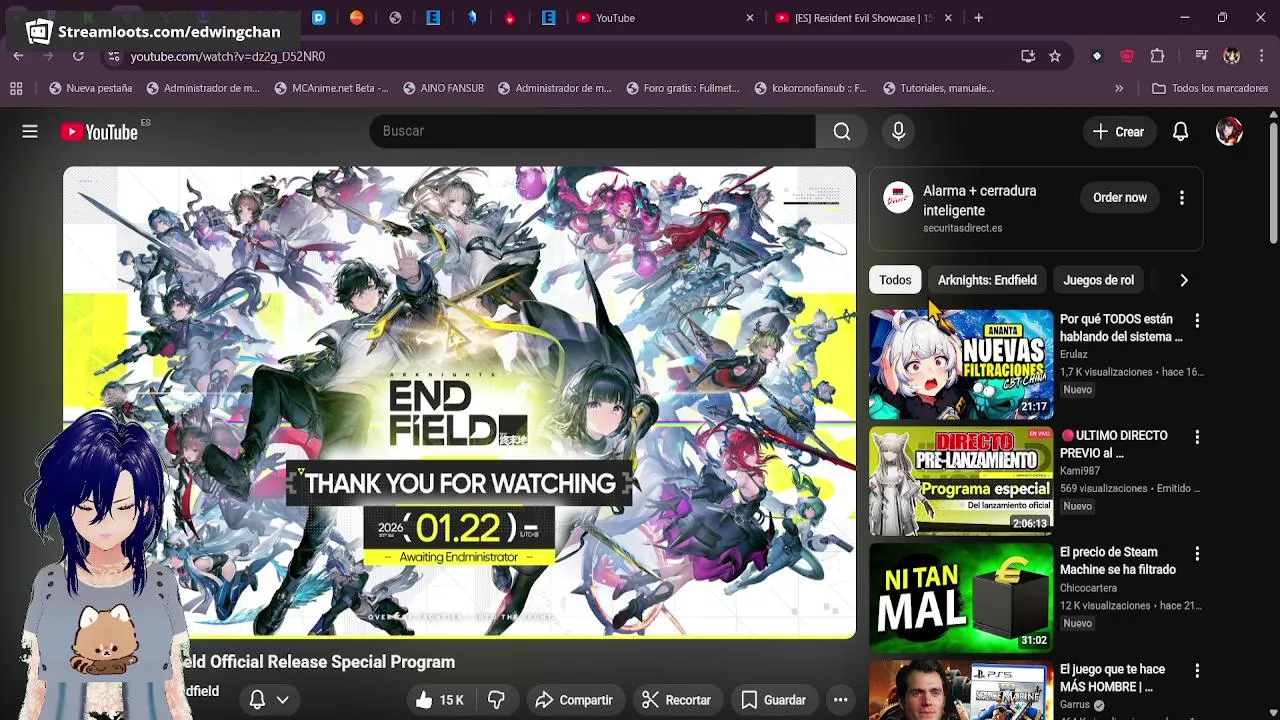1280x720 pixels.
Task: Open the account avatar menu
Action: point(1229,131)
